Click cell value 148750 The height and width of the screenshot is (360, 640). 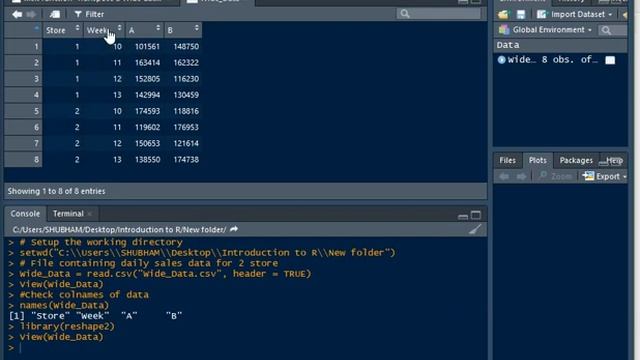coord(186,47)
